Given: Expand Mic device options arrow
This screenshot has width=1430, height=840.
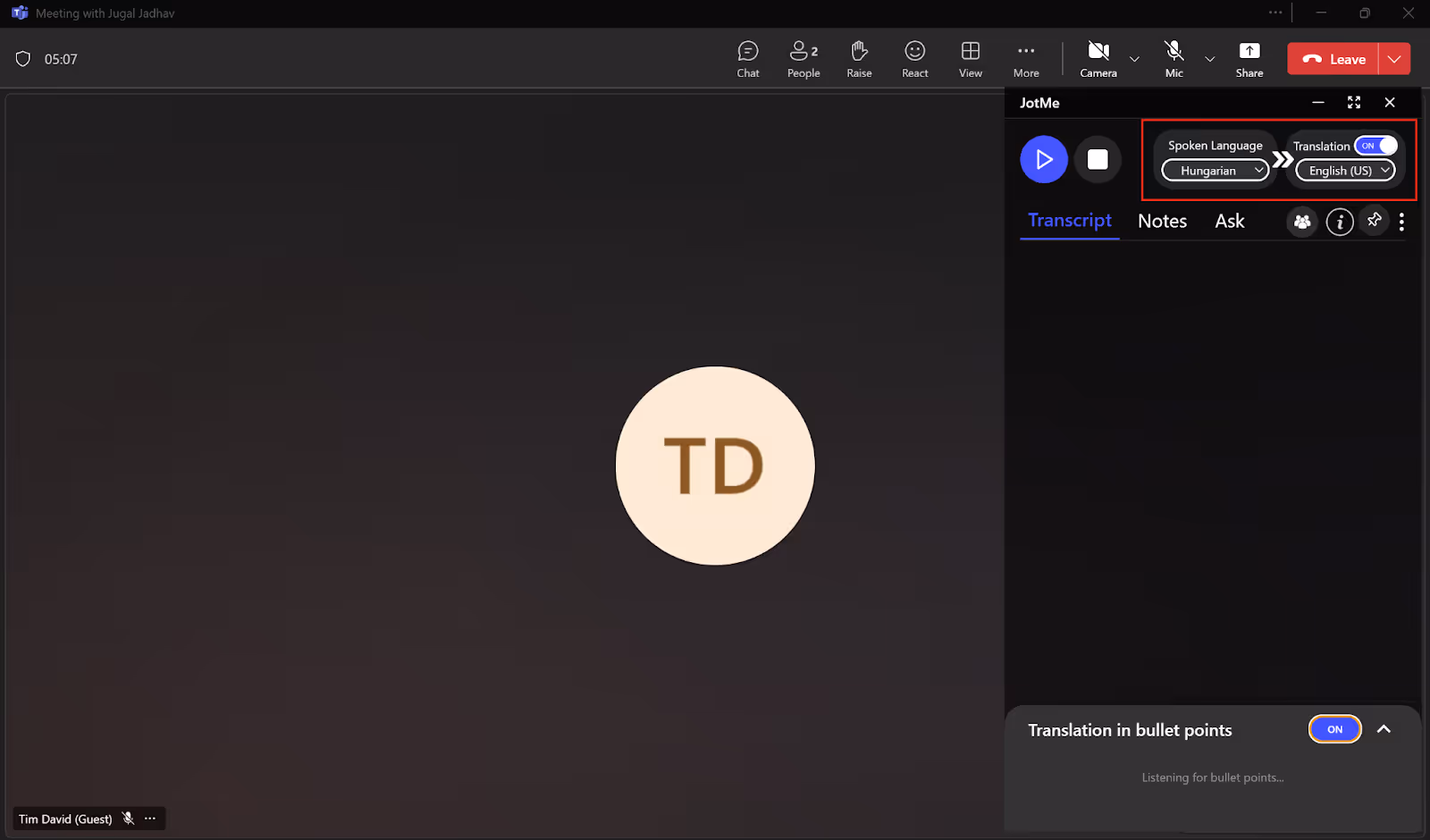Looking at the screenshot, I should pos(1209,59).
